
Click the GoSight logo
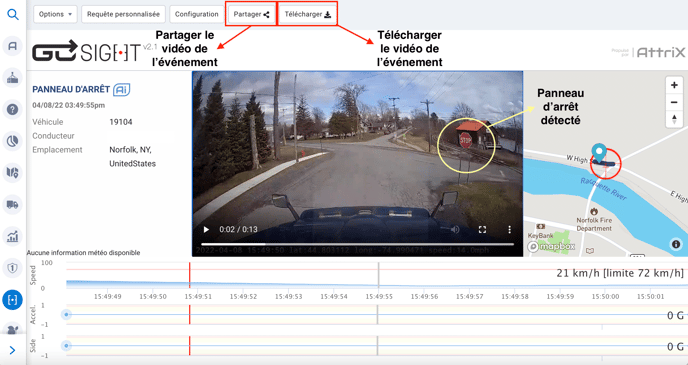pos(86,51)
